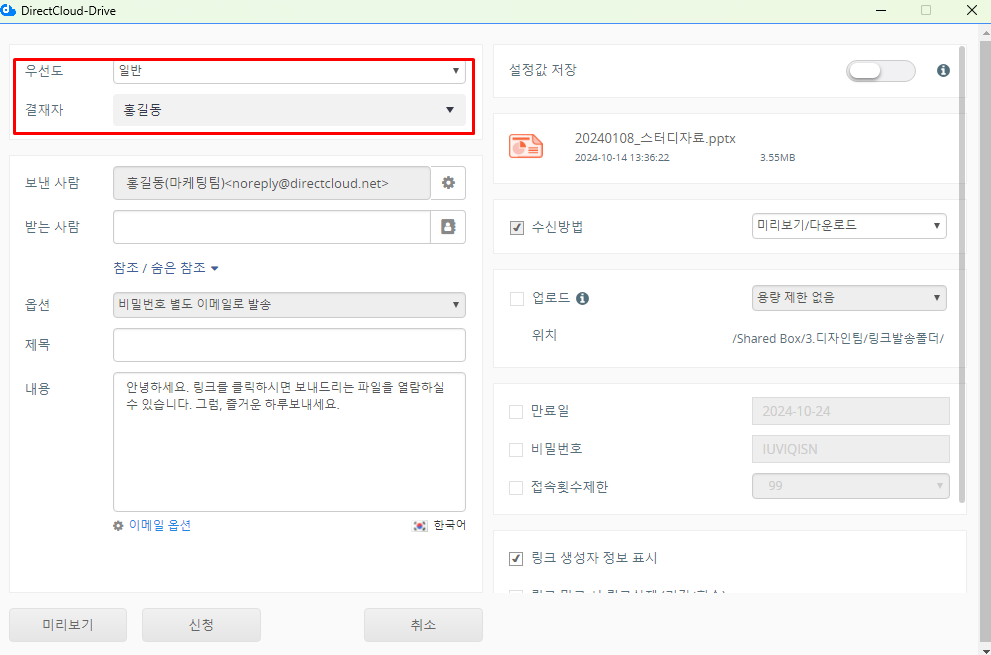This screenshot has height=655, width=991.
Task: Click the info icon next to 설정값 저장
Action: pos(942,71)
